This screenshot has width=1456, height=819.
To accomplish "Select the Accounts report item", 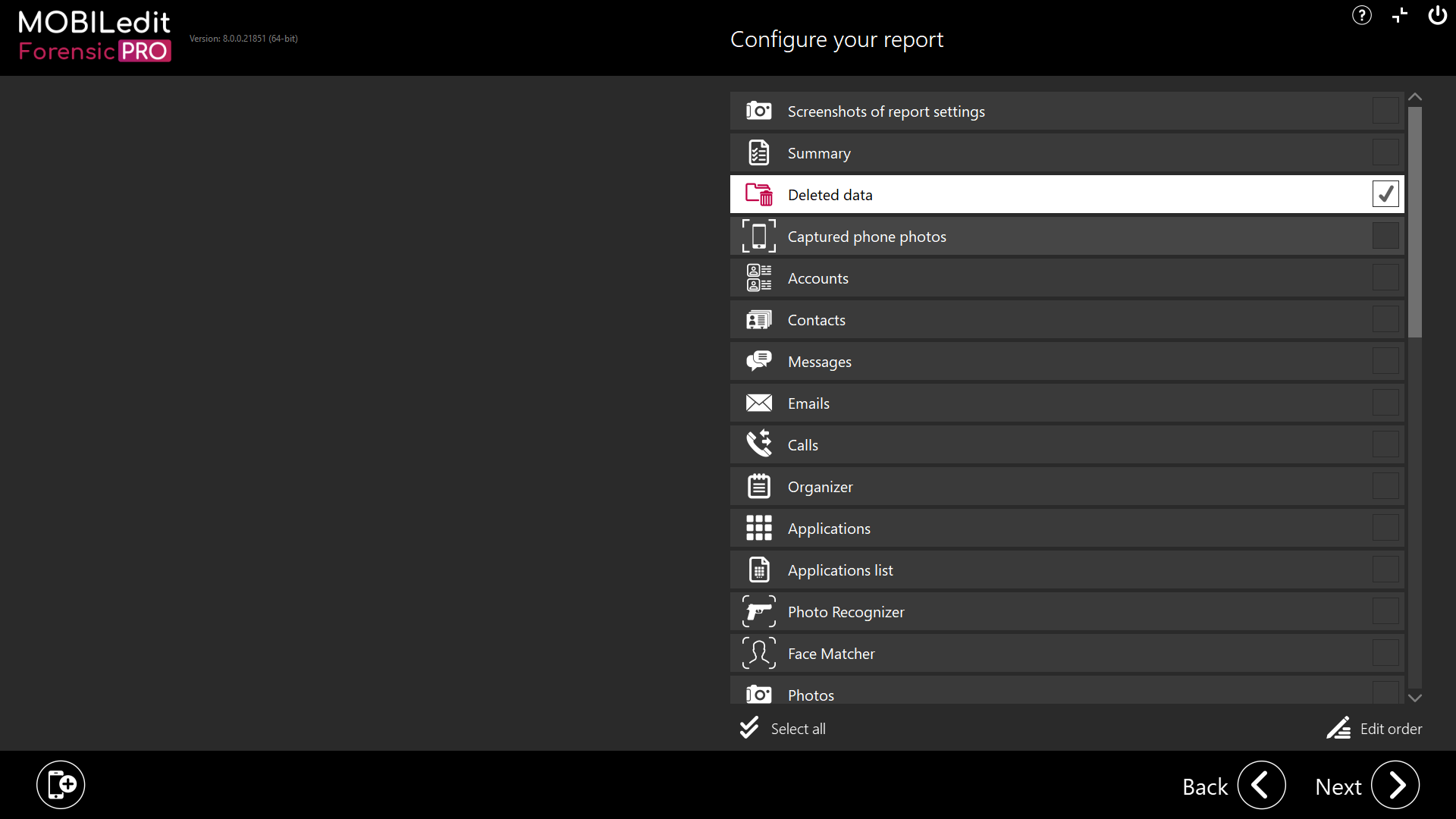I will coord(817,278).
